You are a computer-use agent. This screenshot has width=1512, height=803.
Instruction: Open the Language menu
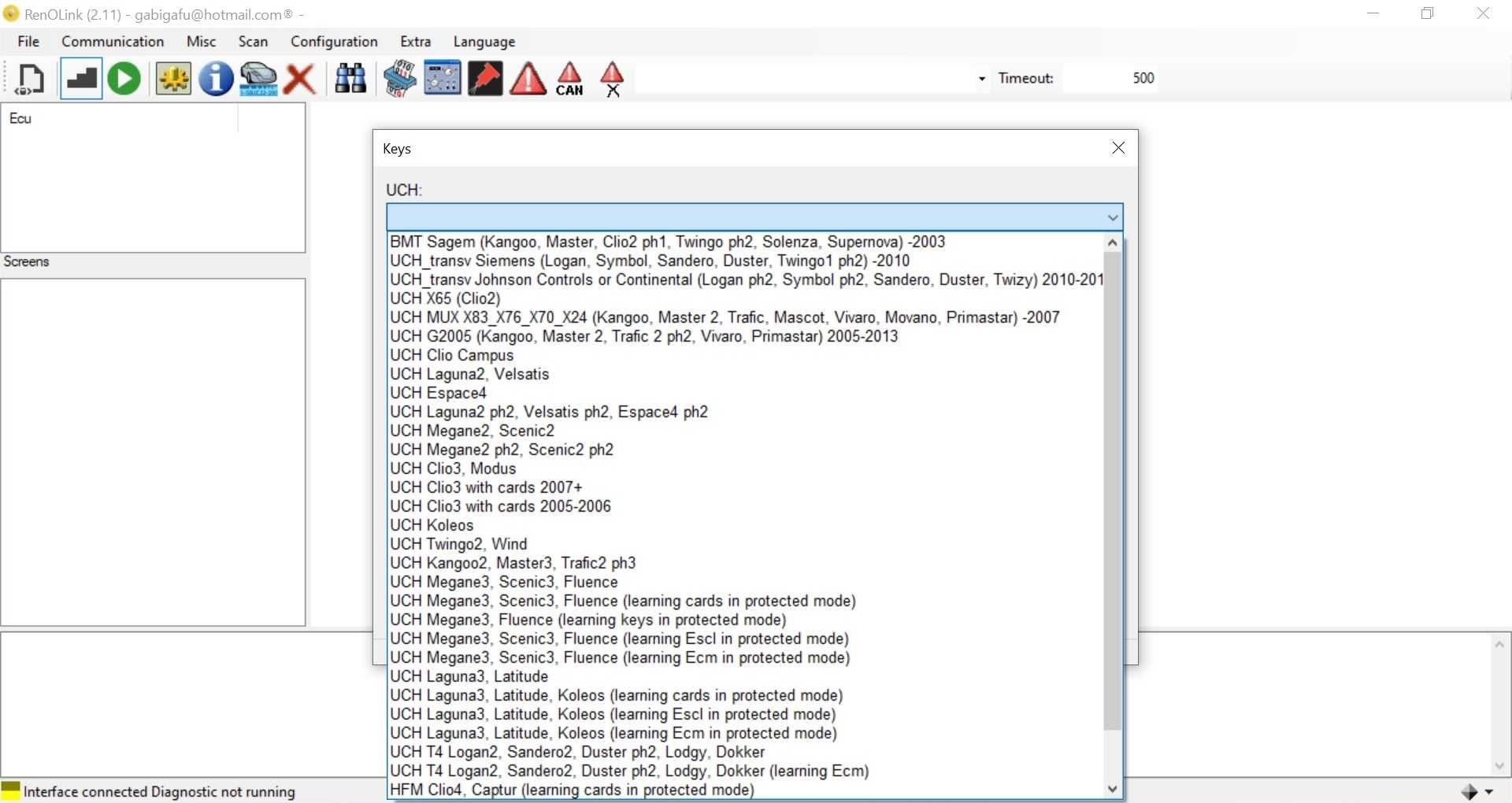484,42
